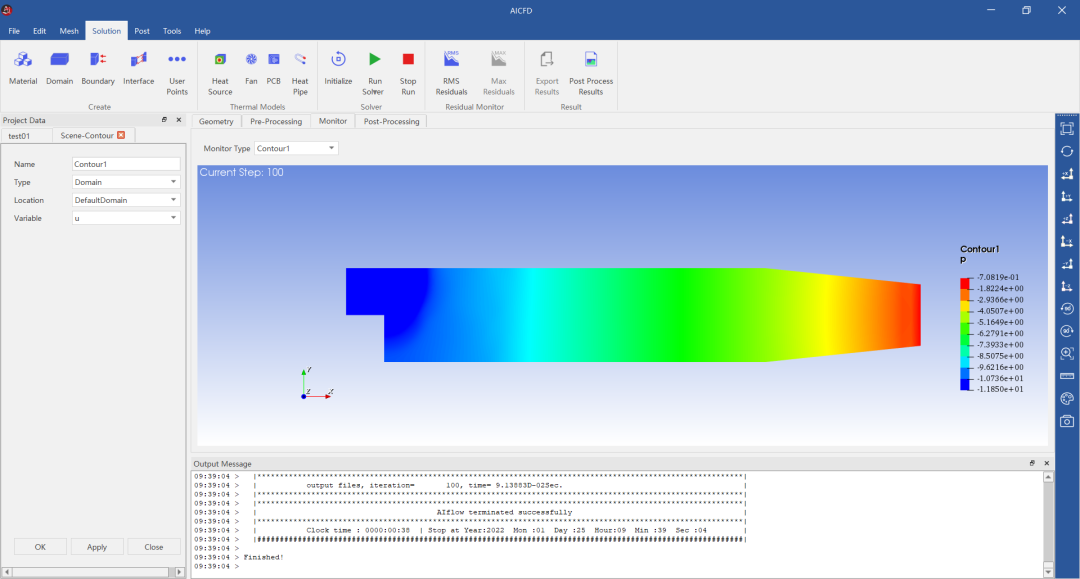The height and width of the screenshot is (579, 1080).
Task: Rotate view 90 degrees counterclockwise
Action: (x=1067, y=309)
